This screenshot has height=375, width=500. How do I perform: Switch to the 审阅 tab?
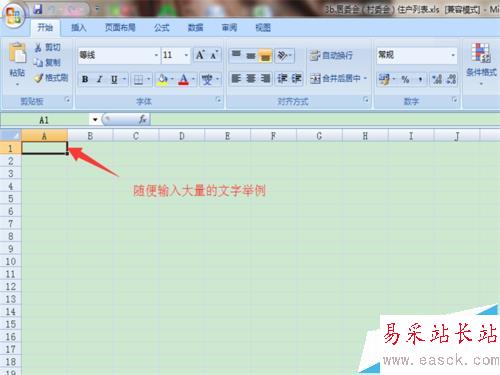tap(229, 27)
